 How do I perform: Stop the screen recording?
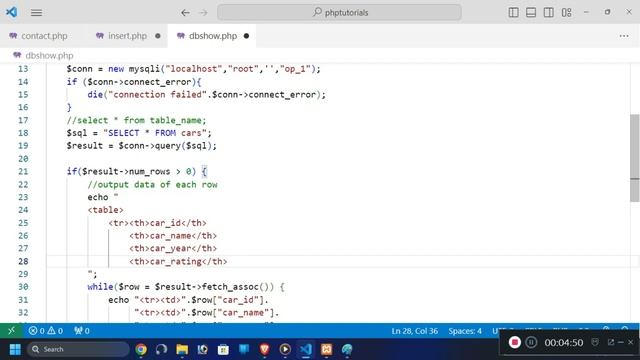point(514,342)
